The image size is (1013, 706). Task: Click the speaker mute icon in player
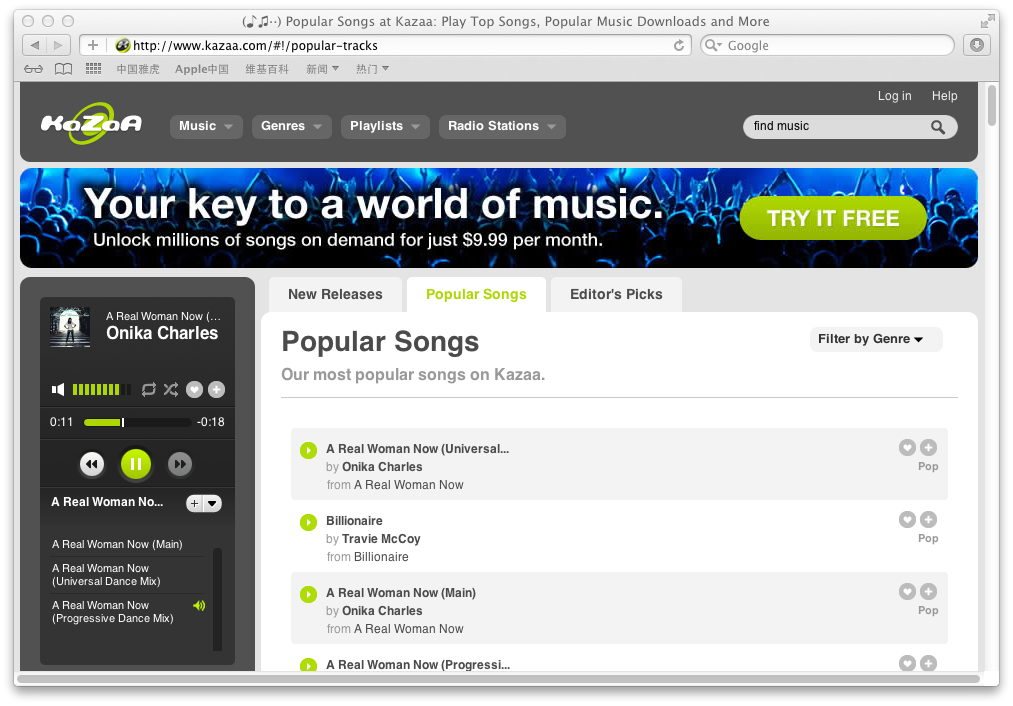(x=59, y=389)
